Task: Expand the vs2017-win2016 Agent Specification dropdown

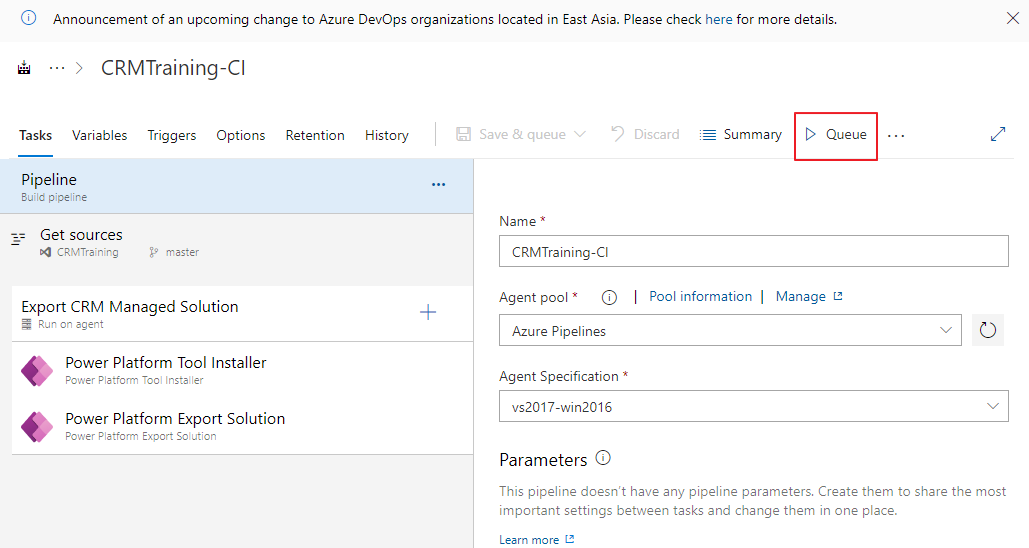Action: point(753,406)
